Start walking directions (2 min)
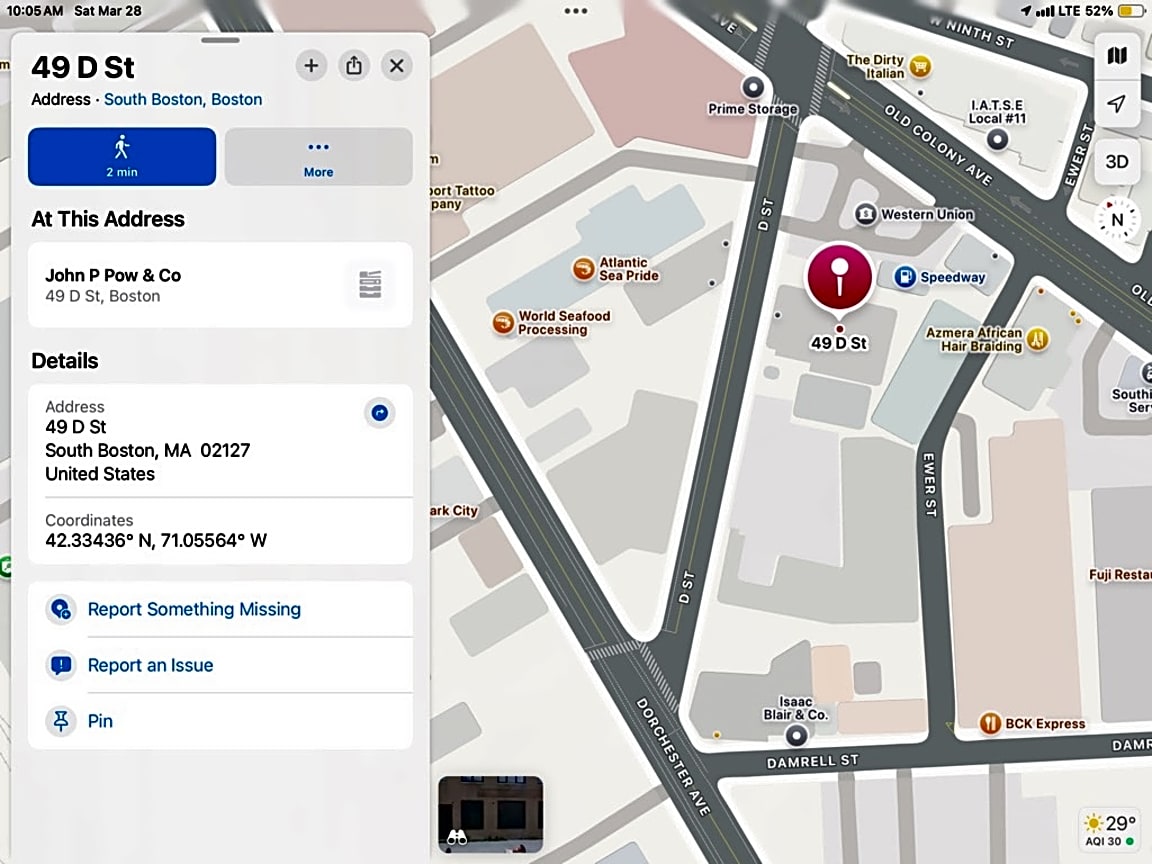Image resolution: width=1152 pixels, height=864 pixels. tap(122, 156)
